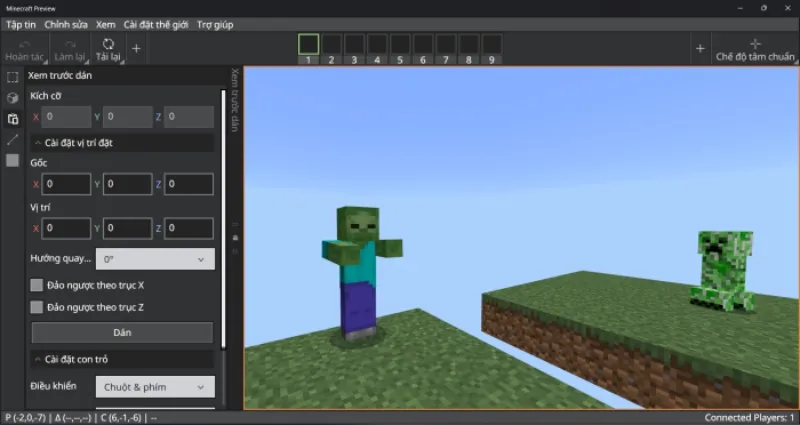800x425 pixels.
Task: Click the Hoàn tác undo icon
Action: pyautogui.click(x=24, y=44)
